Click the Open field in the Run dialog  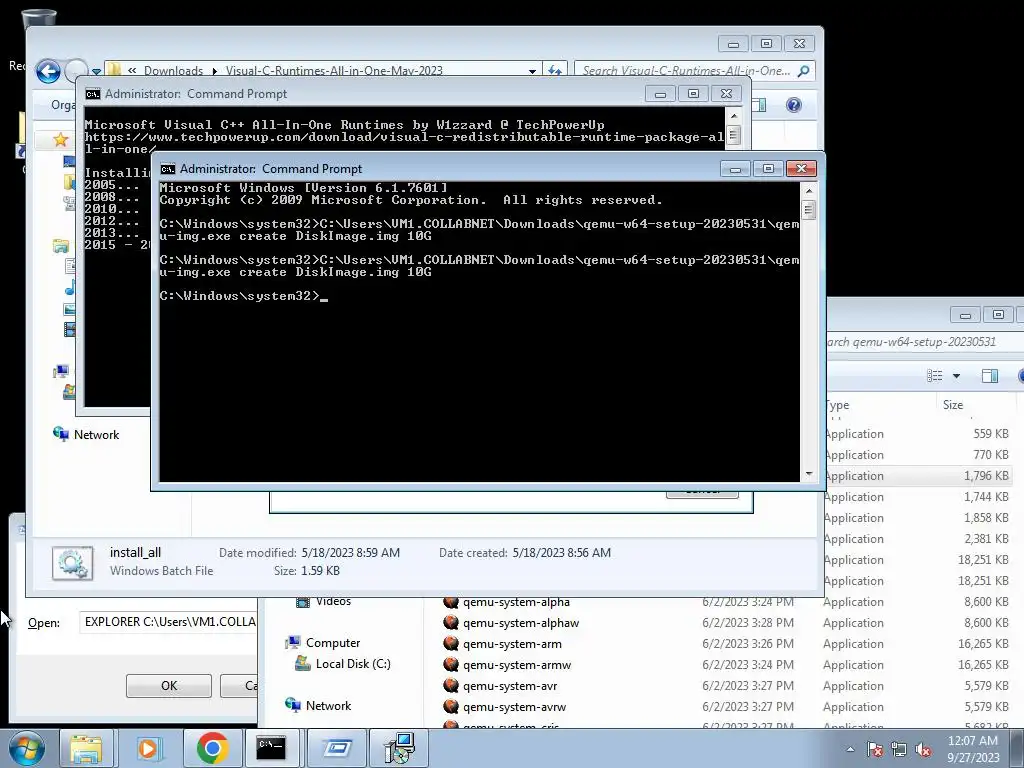(x=168, y=622)
